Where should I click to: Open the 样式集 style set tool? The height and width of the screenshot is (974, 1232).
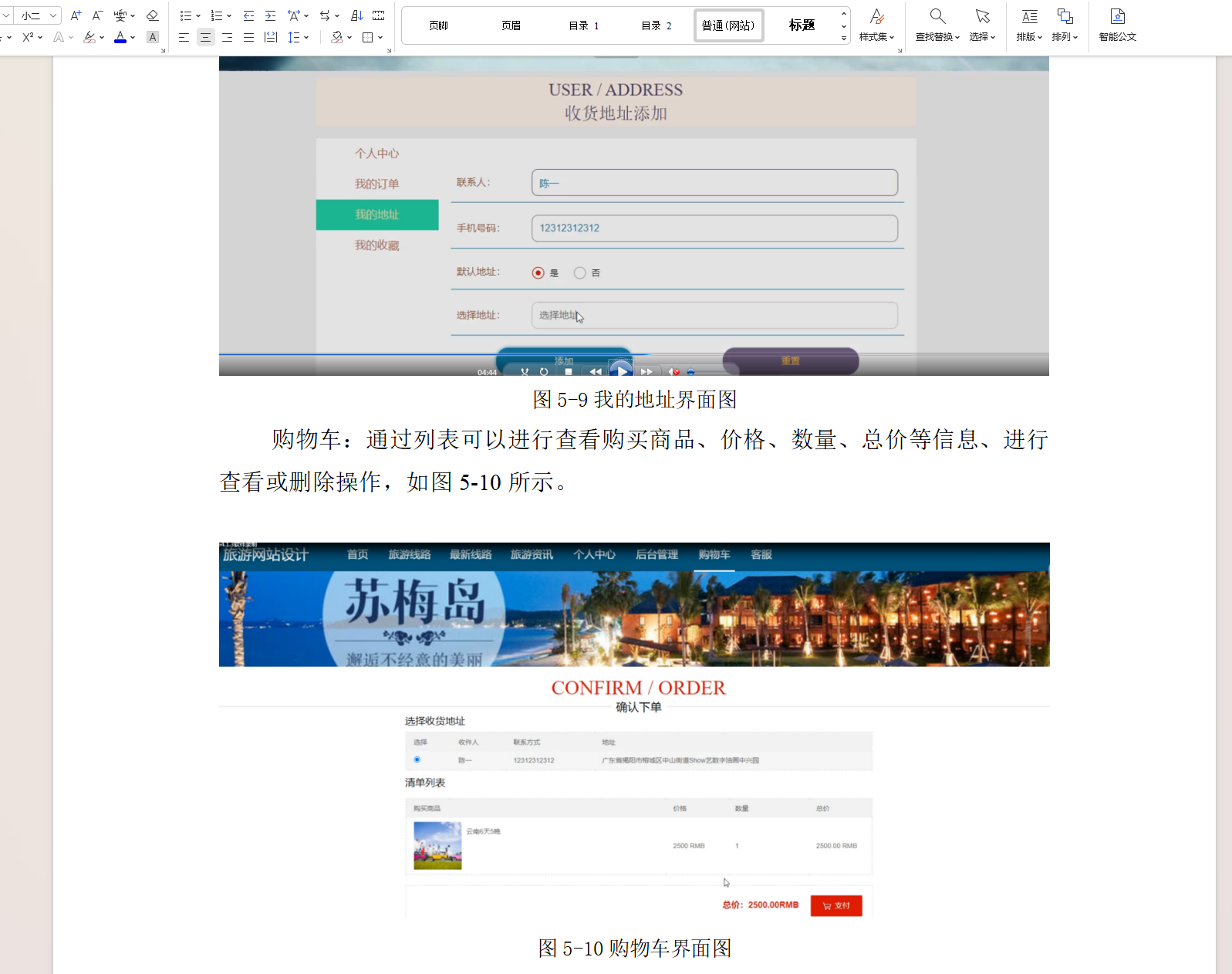click(x=877, y=25)
